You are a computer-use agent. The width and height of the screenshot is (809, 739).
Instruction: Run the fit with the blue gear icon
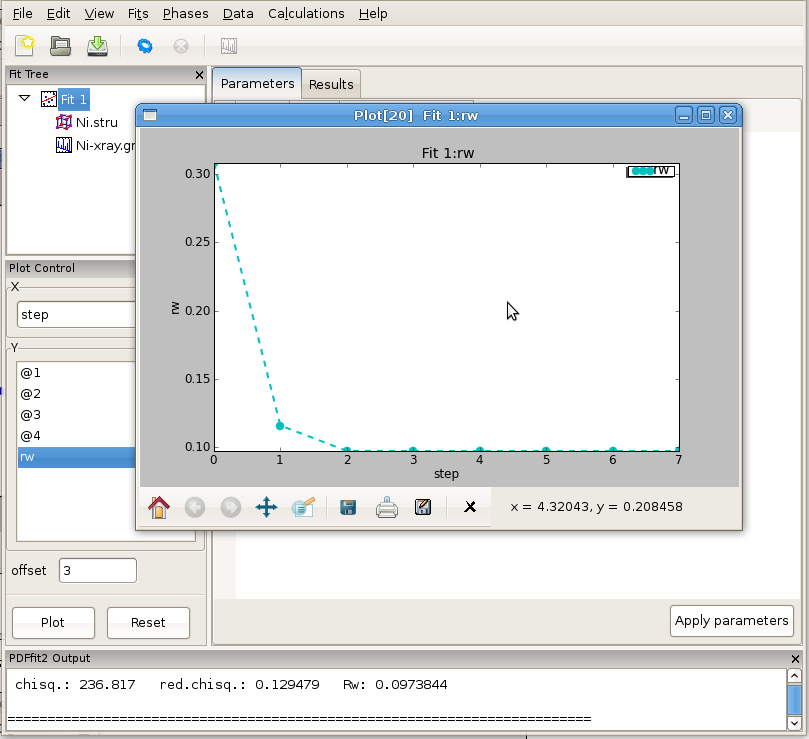pos(145,46)
